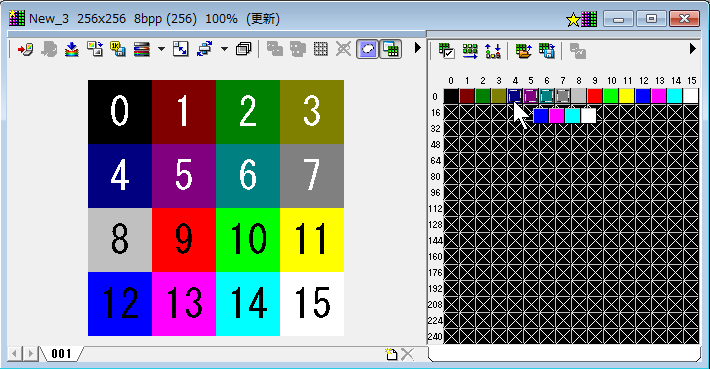Select the palette sort arrows icon
This screenshot has height=369, width=710.
coord(492,50)
